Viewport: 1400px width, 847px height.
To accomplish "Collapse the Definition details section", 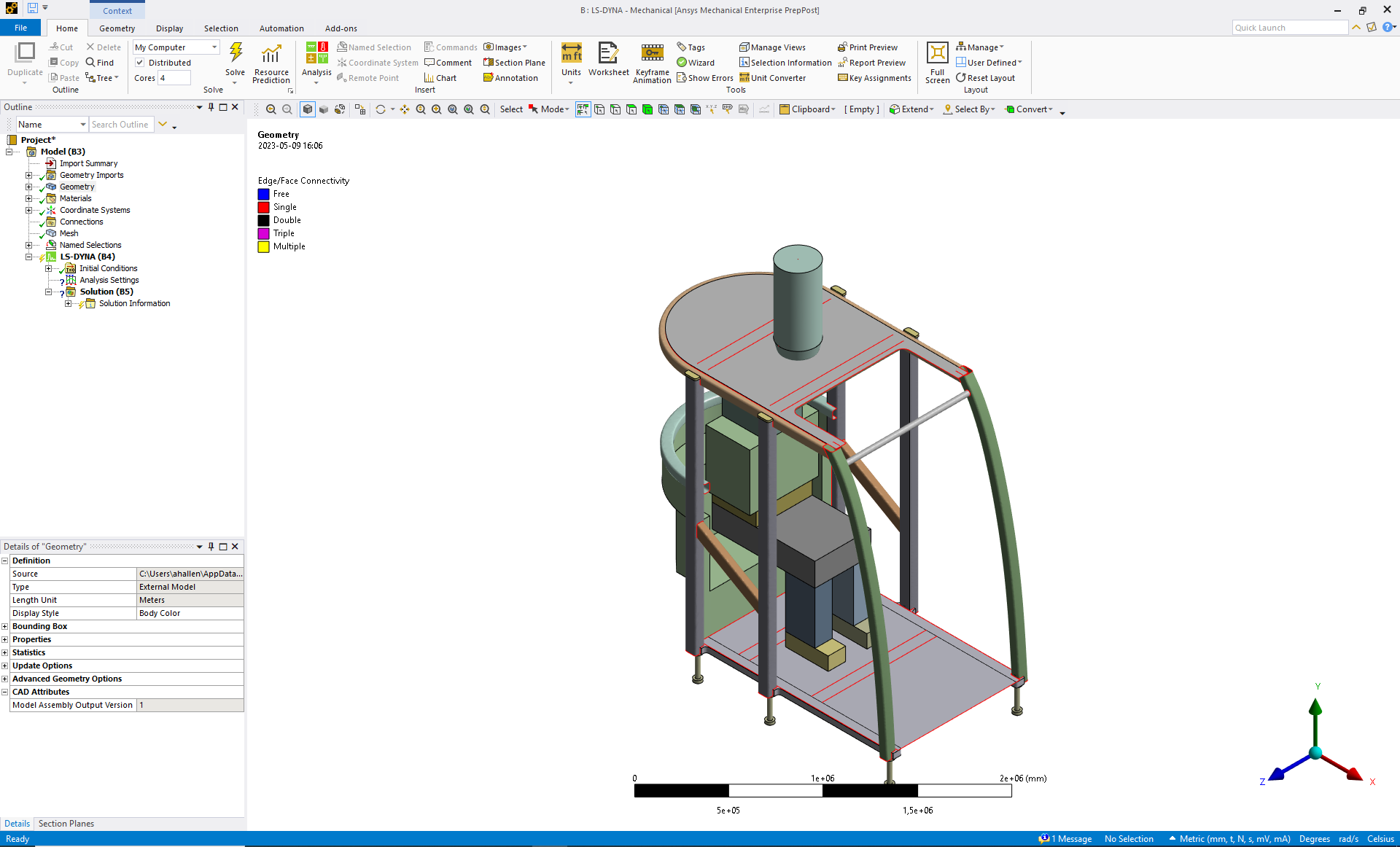I will tap(5, 561).
